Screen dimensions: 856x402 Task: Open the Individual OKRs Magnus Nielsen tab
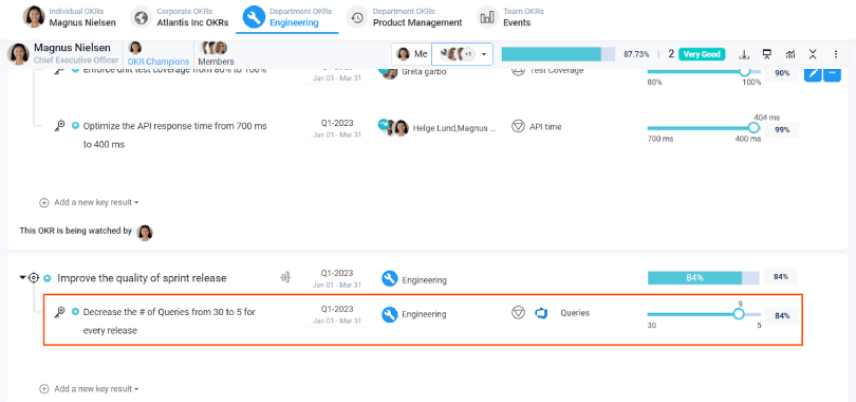tap(69, 17)
